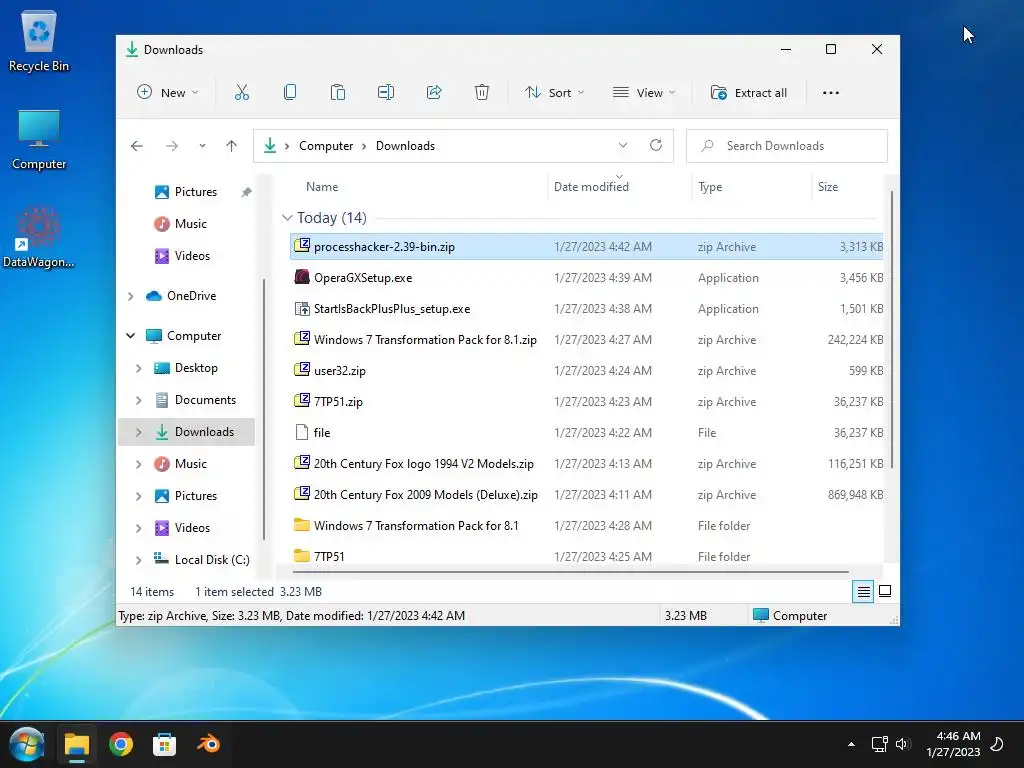Open the New dropdown menu

pos(167,93)
